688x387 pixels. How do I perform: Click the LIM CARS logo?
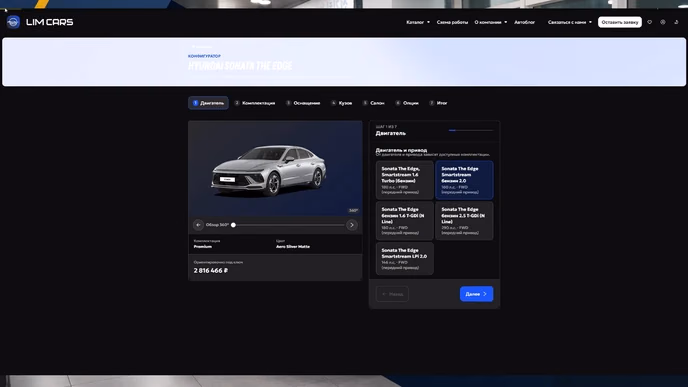[40, 22]
